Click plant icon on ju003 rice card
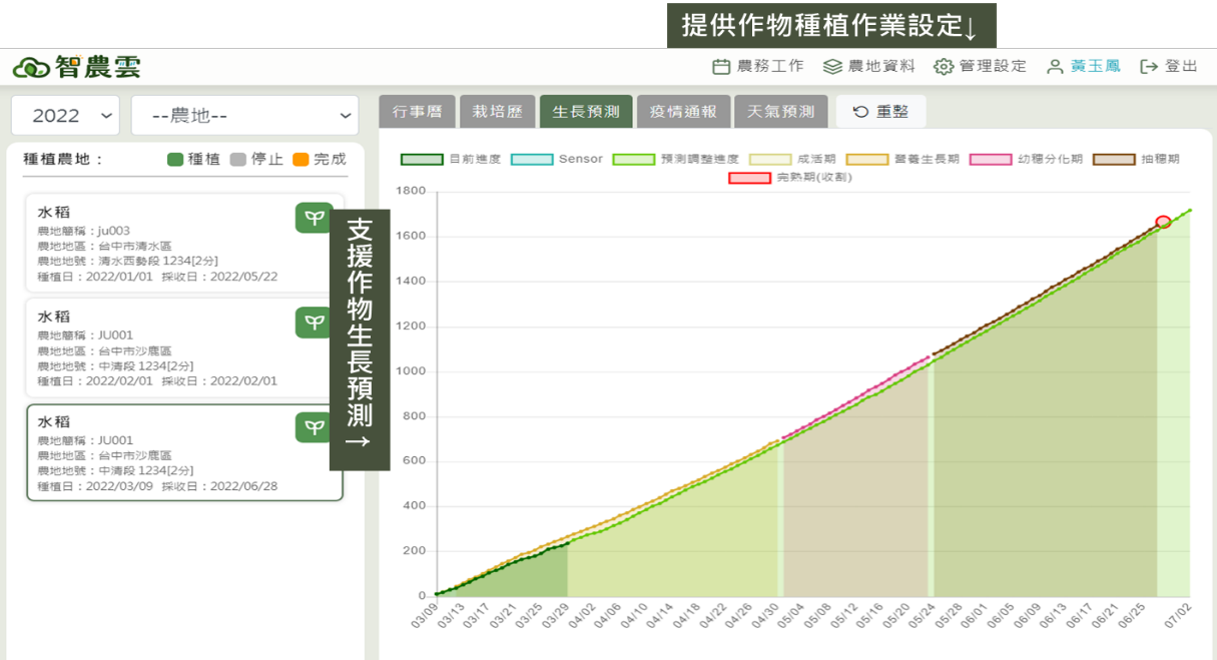The image size is (1217, 660). click(x=314, y=217)
